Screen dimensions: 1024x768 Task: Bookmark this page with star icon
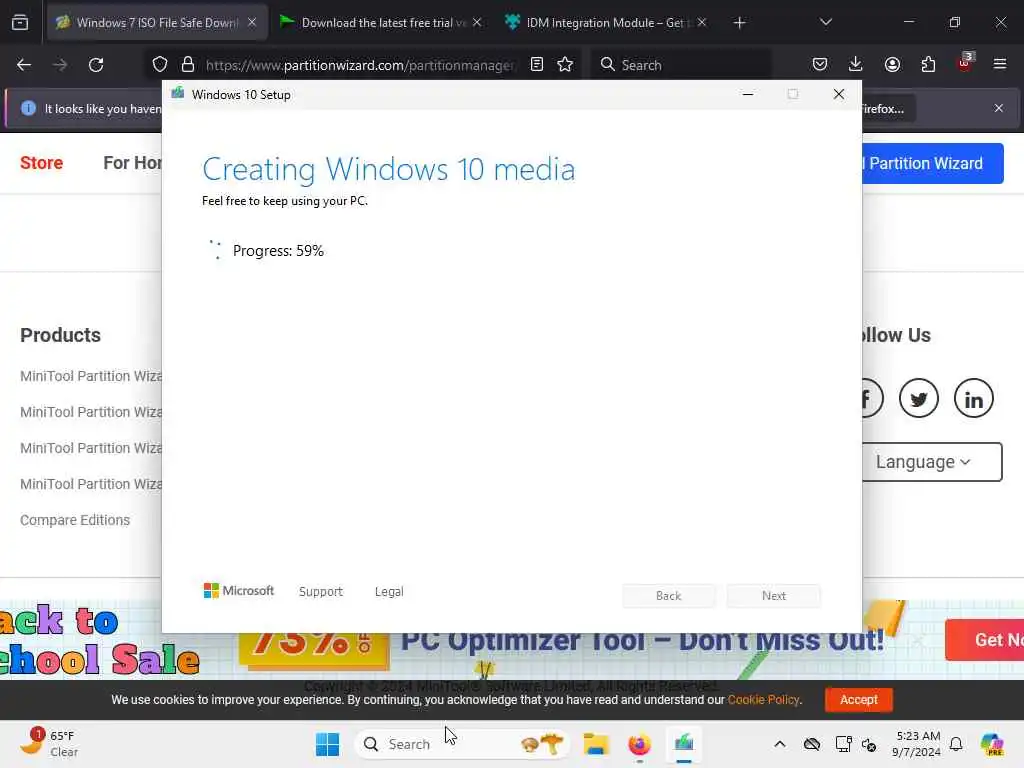tap(565, 64)
